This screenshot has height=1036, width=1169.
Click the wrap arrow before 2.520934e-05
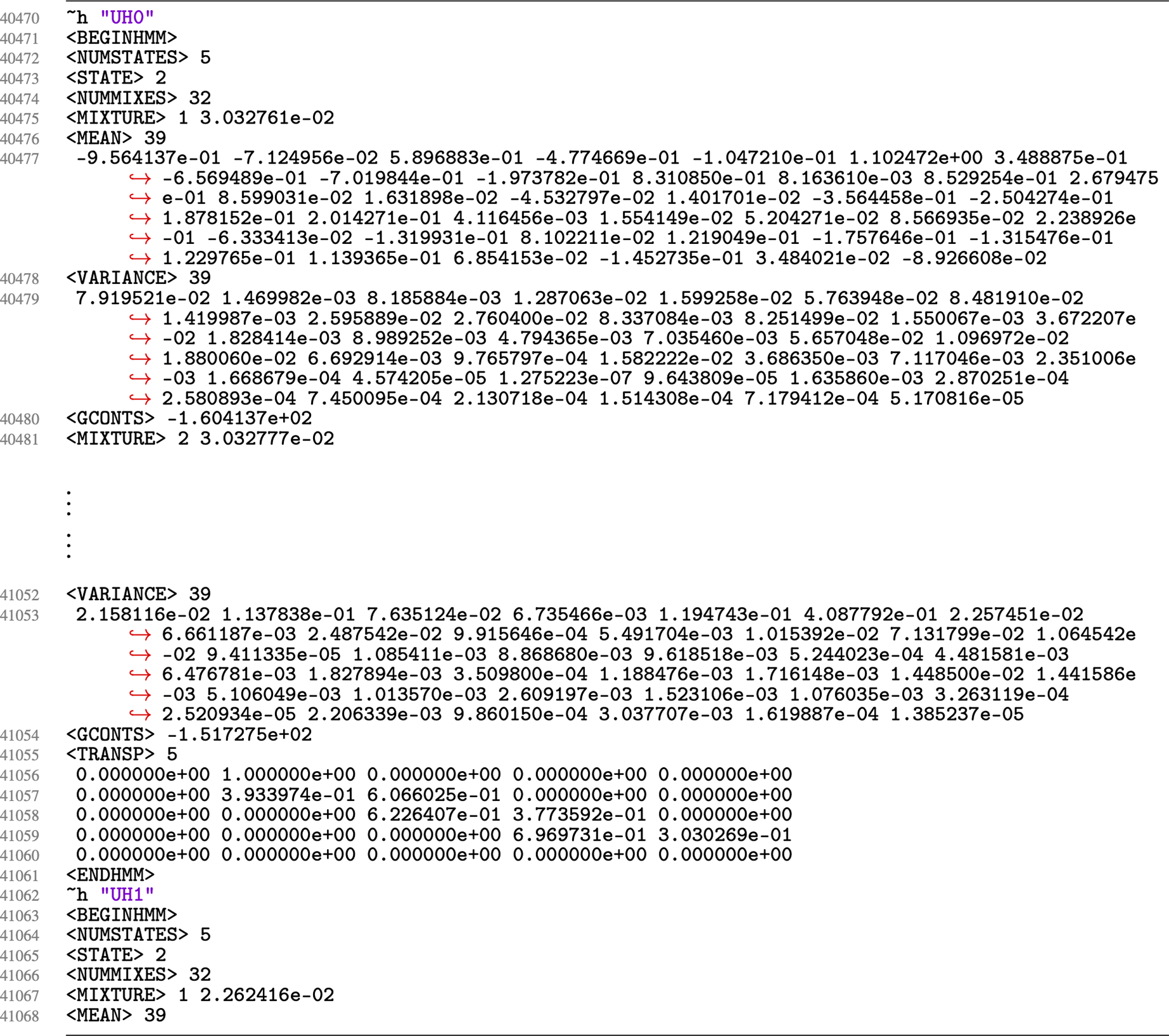(139, 715)
